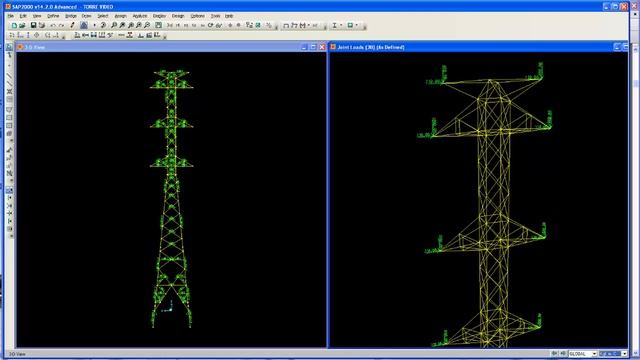Click the pan view toolbar icon

pos(158,25)
